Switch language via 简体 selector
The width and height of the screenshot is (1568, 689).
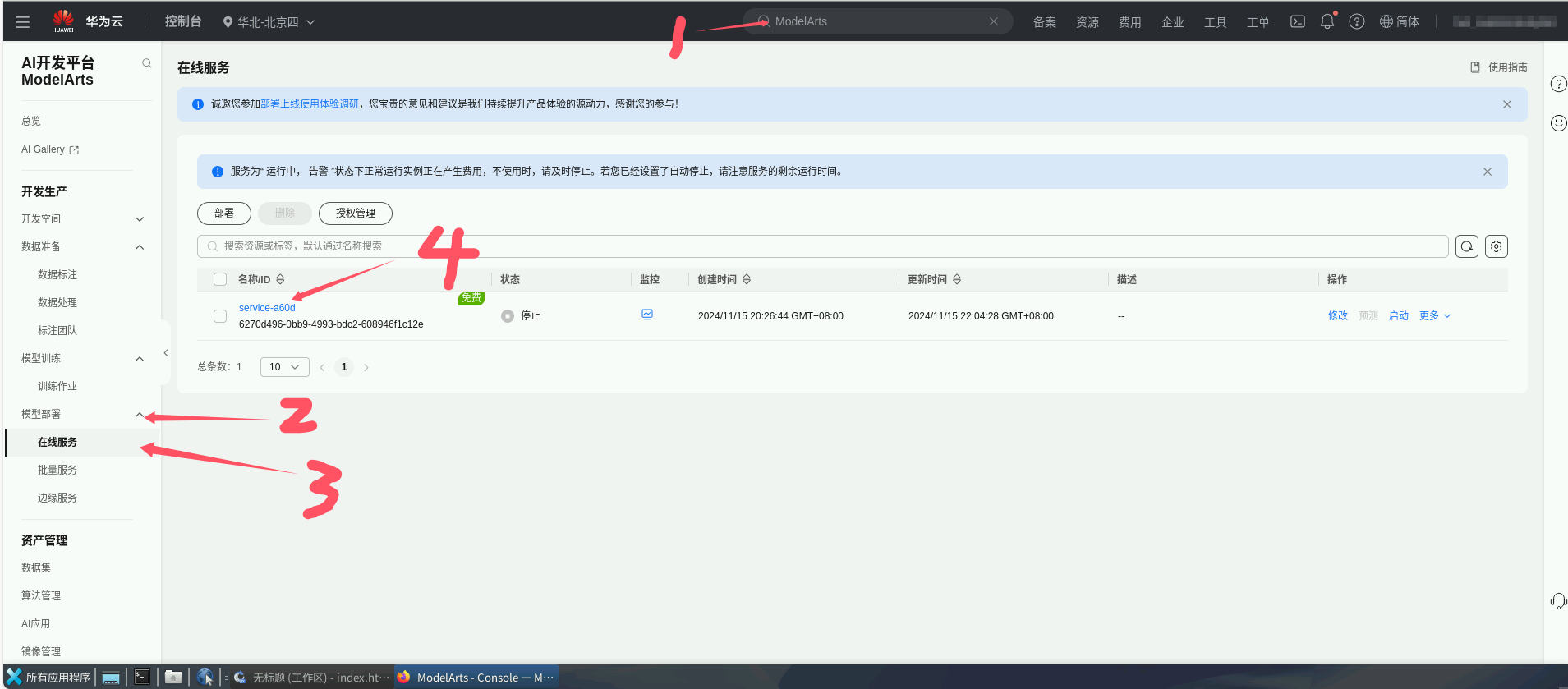(x=1400, y=22)
